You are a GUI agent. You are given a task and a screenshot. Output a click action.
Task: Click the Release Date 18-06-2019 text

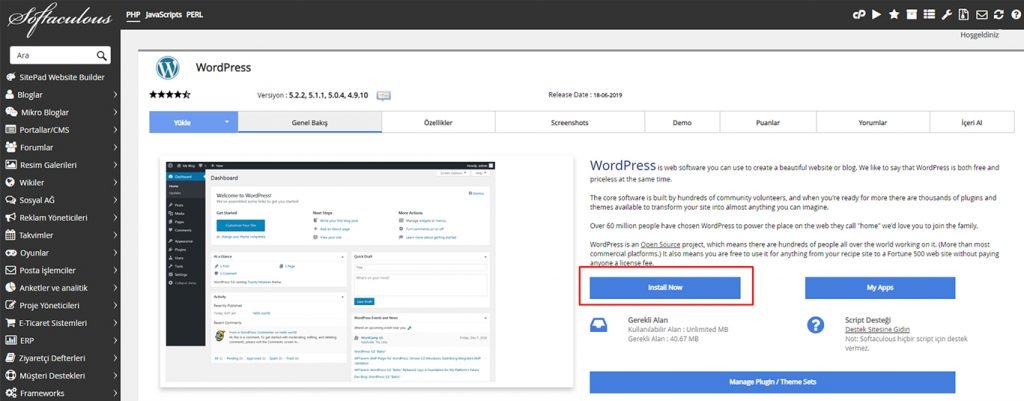[x=585, y=95]
